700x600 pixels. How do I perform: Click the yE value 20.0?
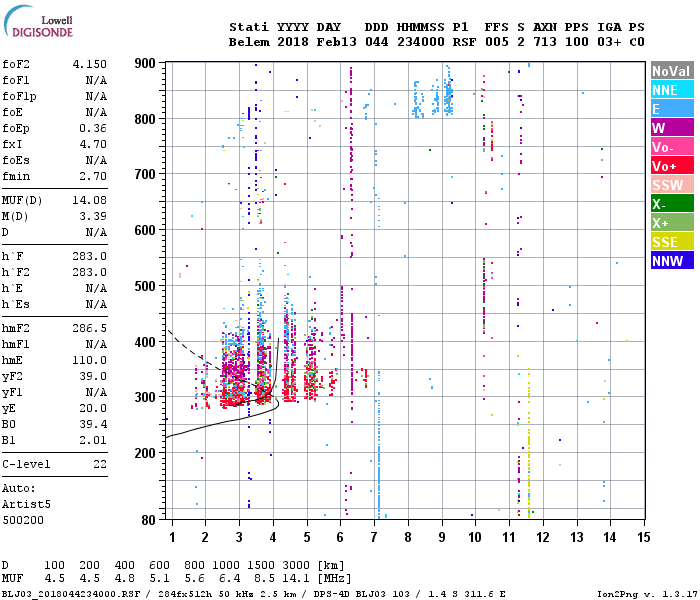(x=93, y=408)
